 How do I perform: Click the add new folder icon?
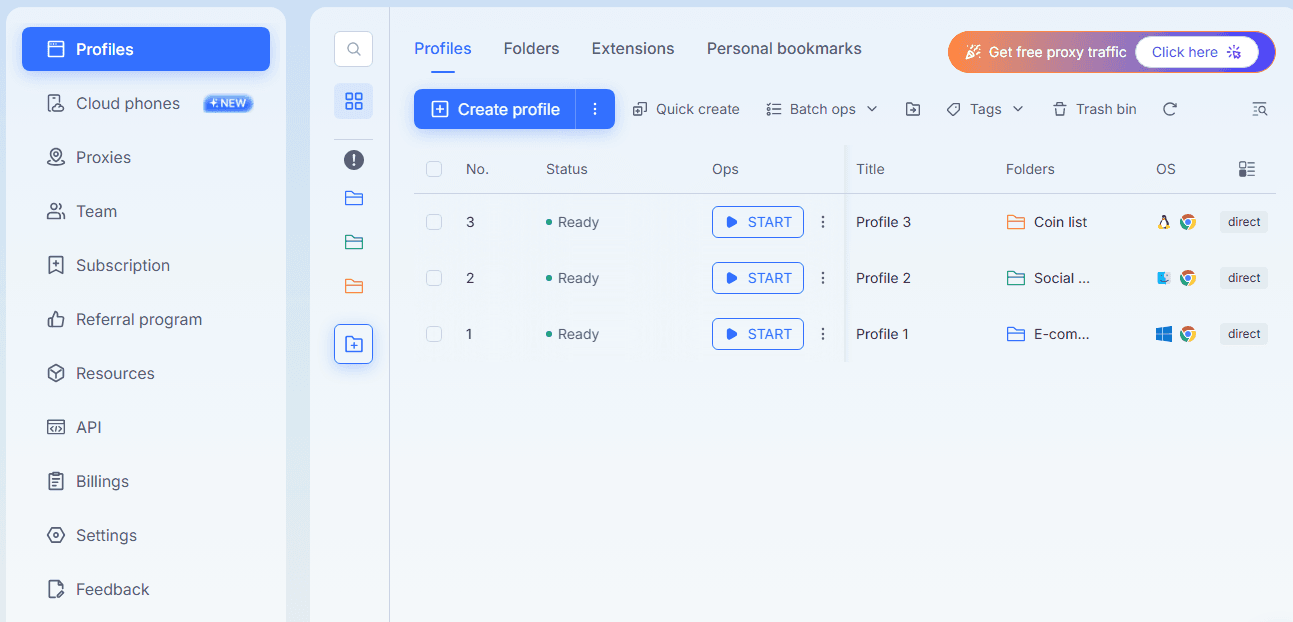(x=353, y=344)
